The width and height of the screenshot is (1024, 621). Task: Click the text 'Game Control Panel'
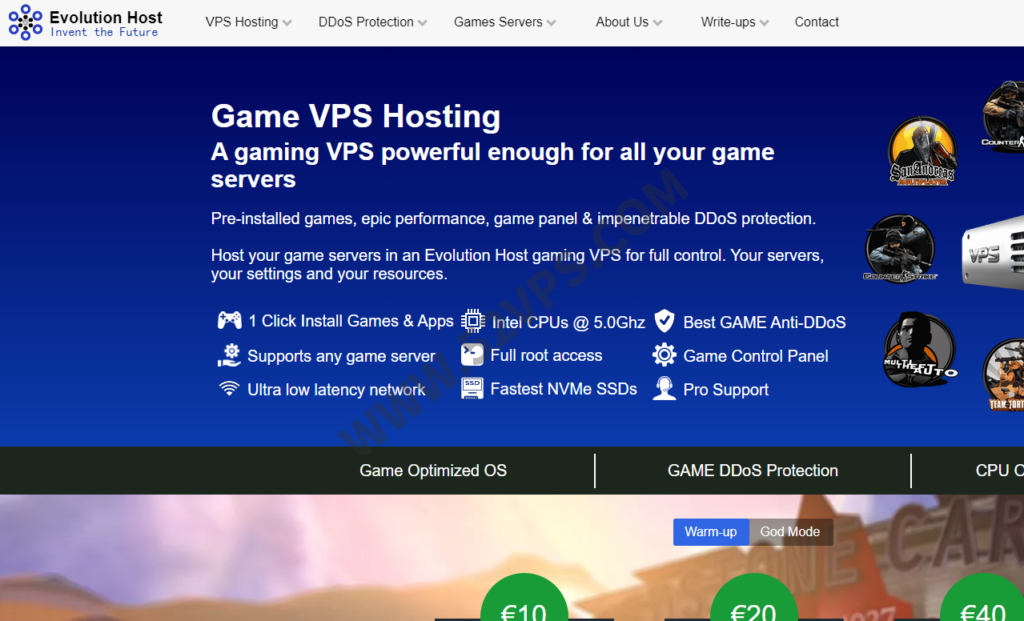tap(756, 356)
